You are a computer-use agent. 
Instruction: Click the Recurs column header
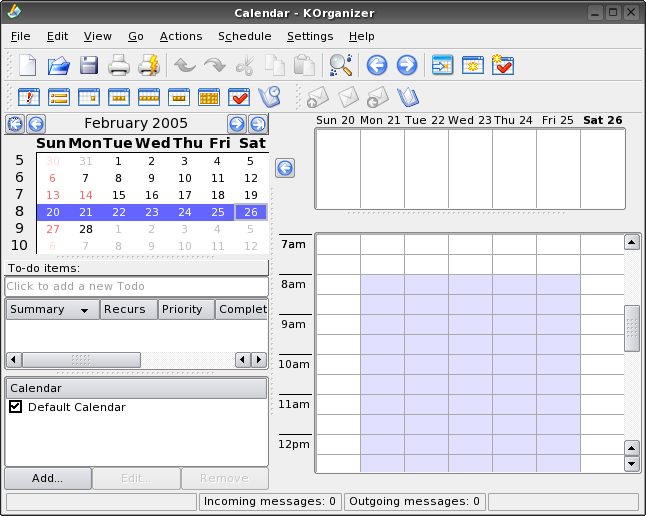[x=129, y=309]
